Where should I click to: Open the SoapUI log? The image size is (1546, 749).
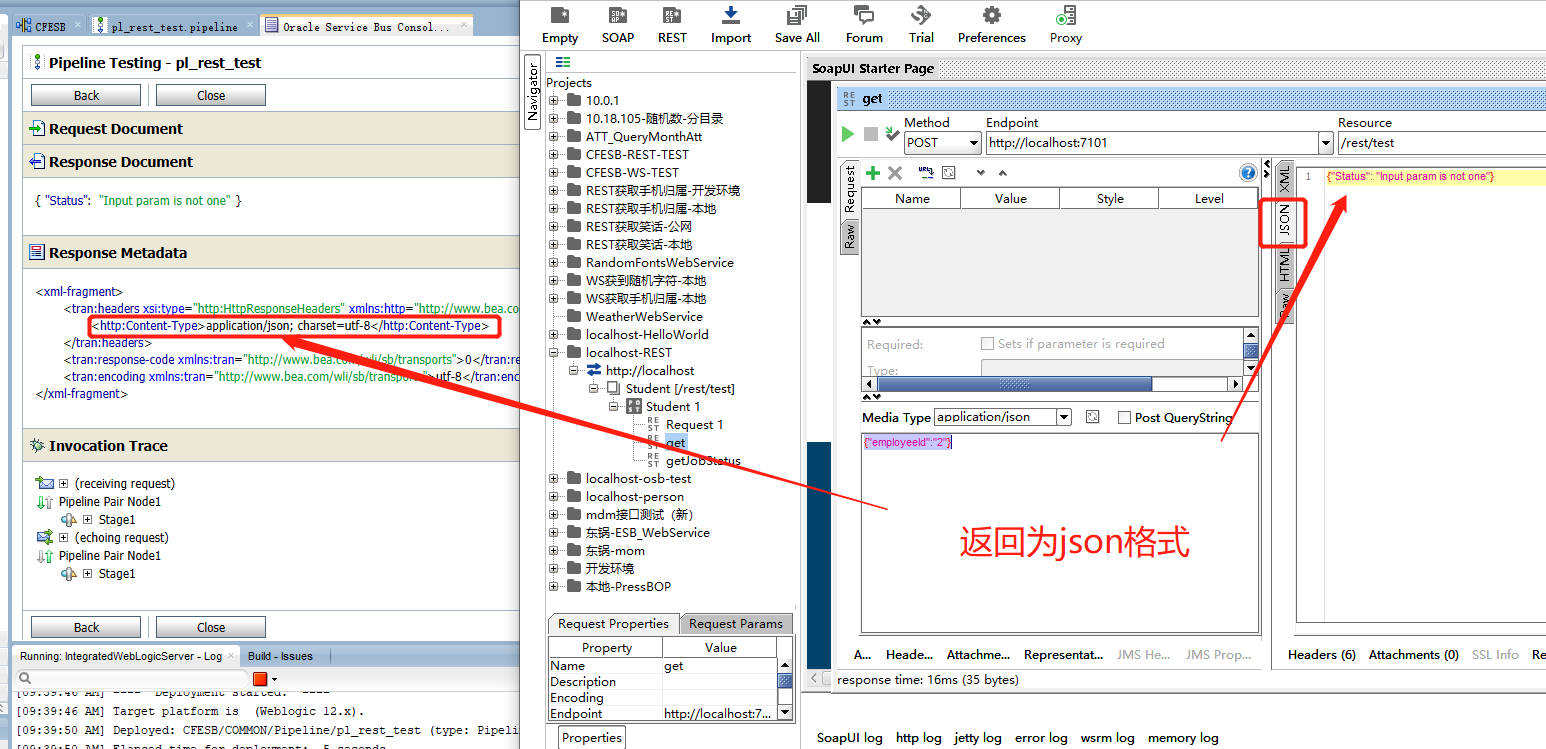pyautogui.click(x=850, y=738)
